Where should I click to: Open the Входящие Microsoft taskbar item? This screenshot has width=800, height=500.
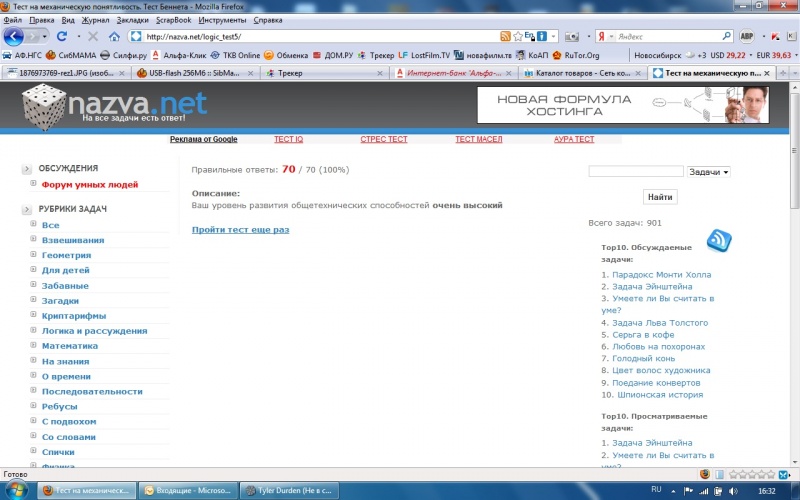(x=190, y=491)
